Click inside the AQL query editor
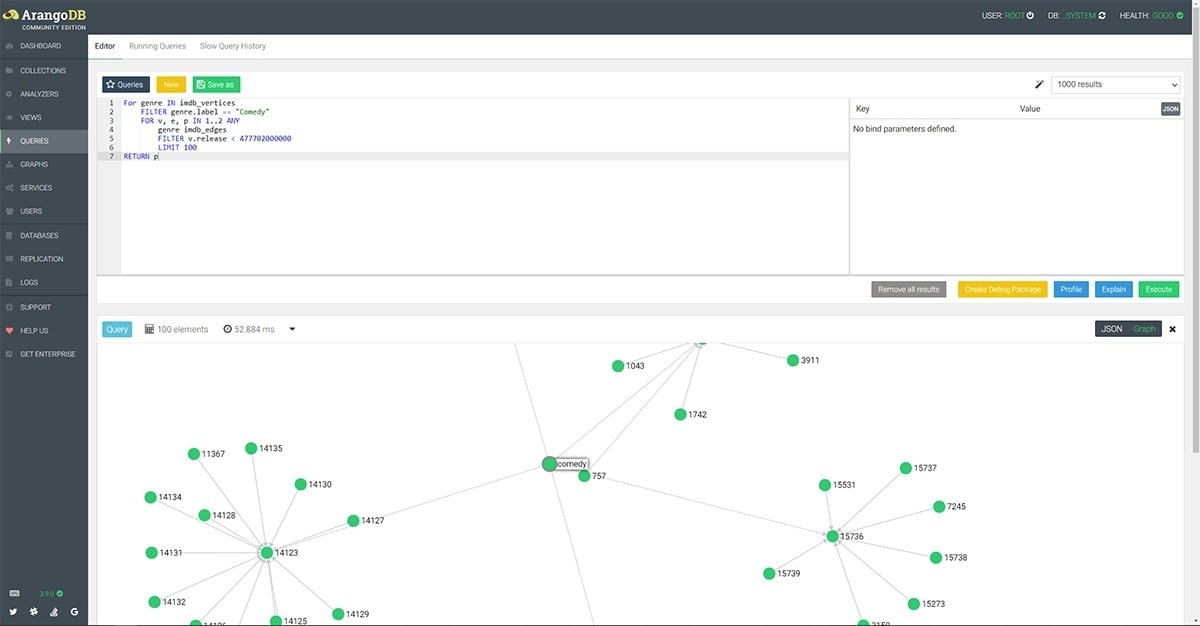Screen dimensions: 1200x626 click(480, 210)
